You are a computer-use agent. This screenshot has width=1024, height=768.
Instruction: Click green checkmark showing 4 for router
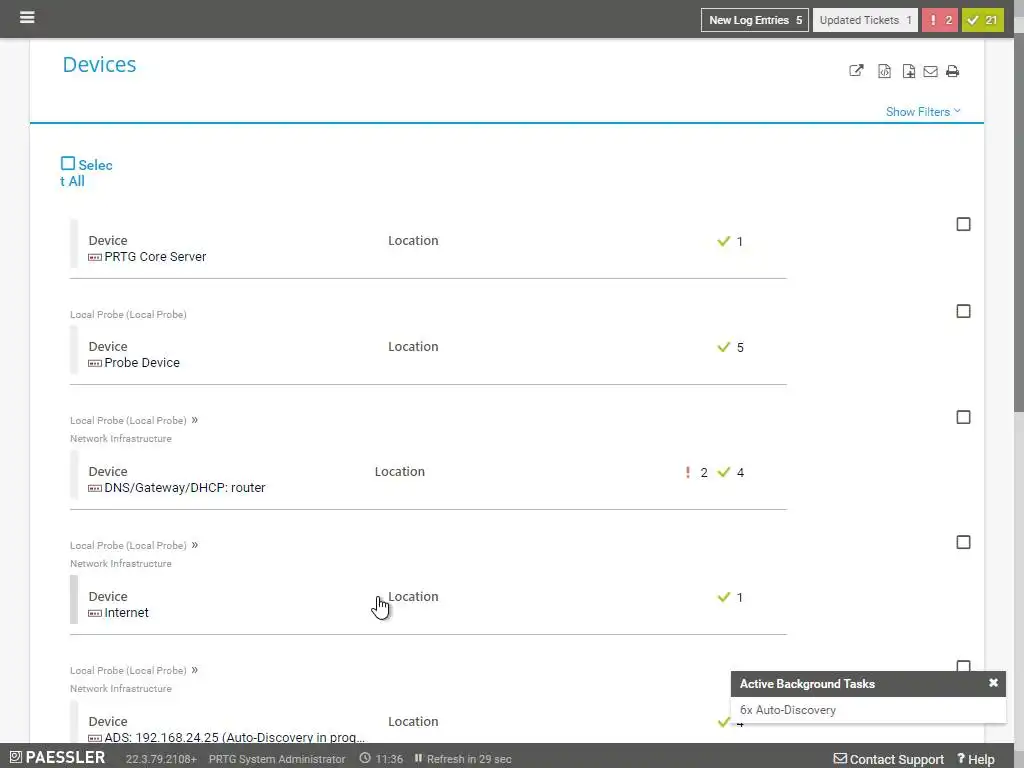pos(723,472)
